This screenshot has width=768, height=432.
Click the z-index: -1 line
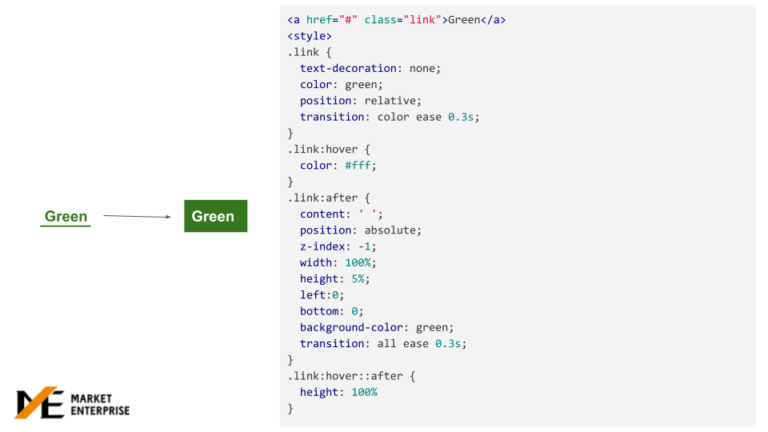(338, 246)
